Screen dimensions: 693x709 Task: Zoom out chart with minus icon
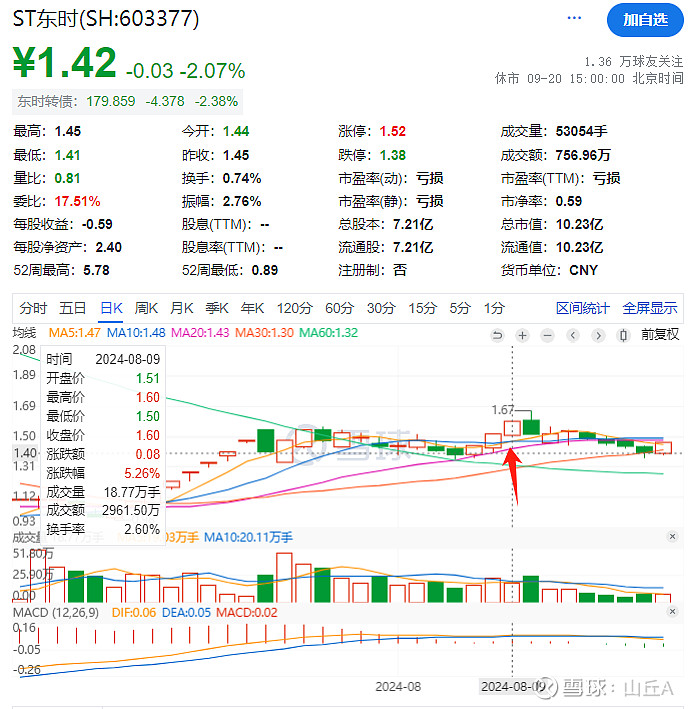click(x=547, y=336)
